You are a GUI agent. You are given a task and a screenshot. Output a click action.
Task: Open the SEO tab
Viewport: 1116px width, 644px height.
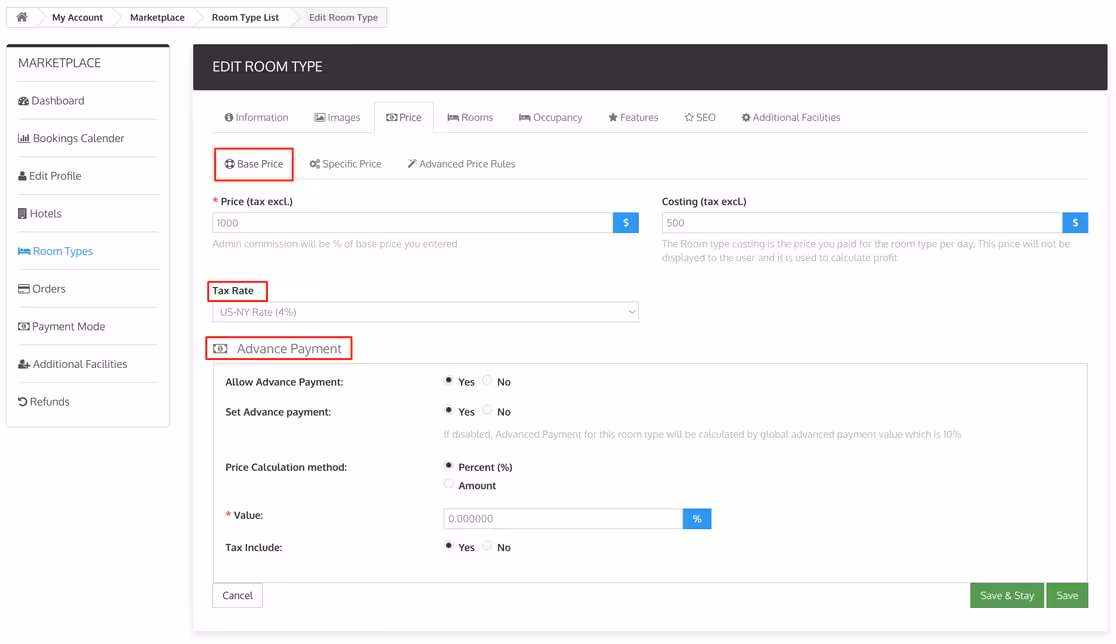pyautogui.click(x=700, y=117)
